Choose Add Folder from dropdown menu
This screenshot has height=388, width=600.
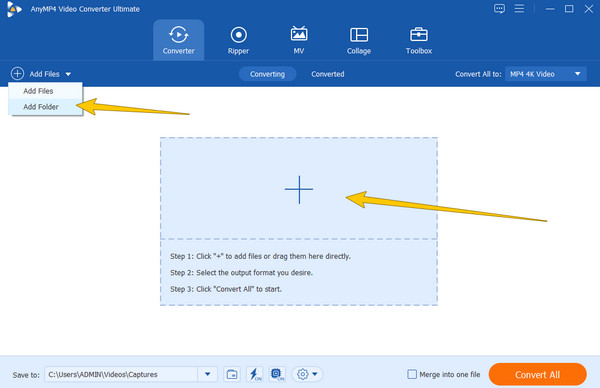[x=45, y=107]
